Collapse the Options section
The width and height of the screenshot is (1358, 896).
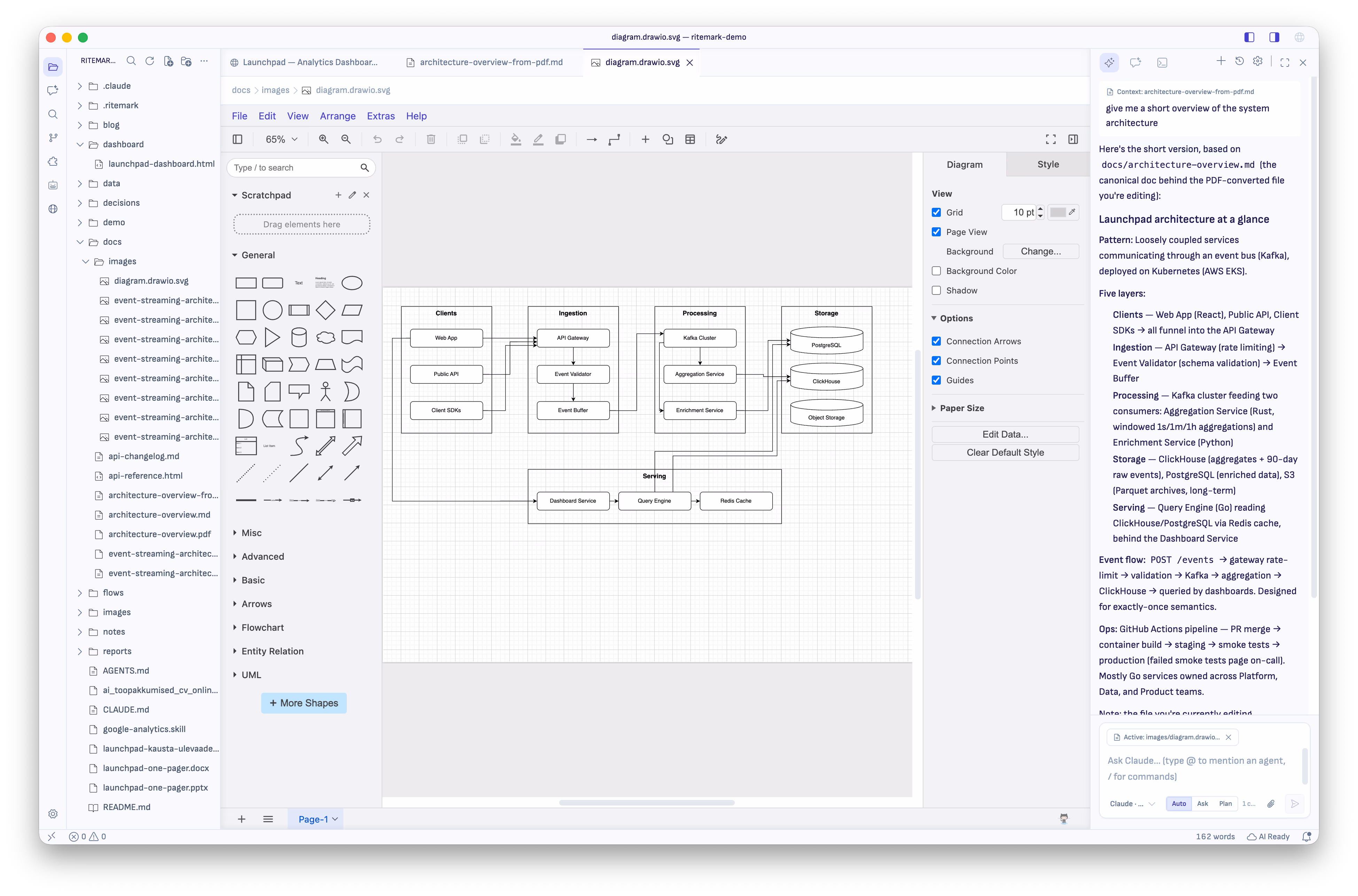click(x=956, y=318)
